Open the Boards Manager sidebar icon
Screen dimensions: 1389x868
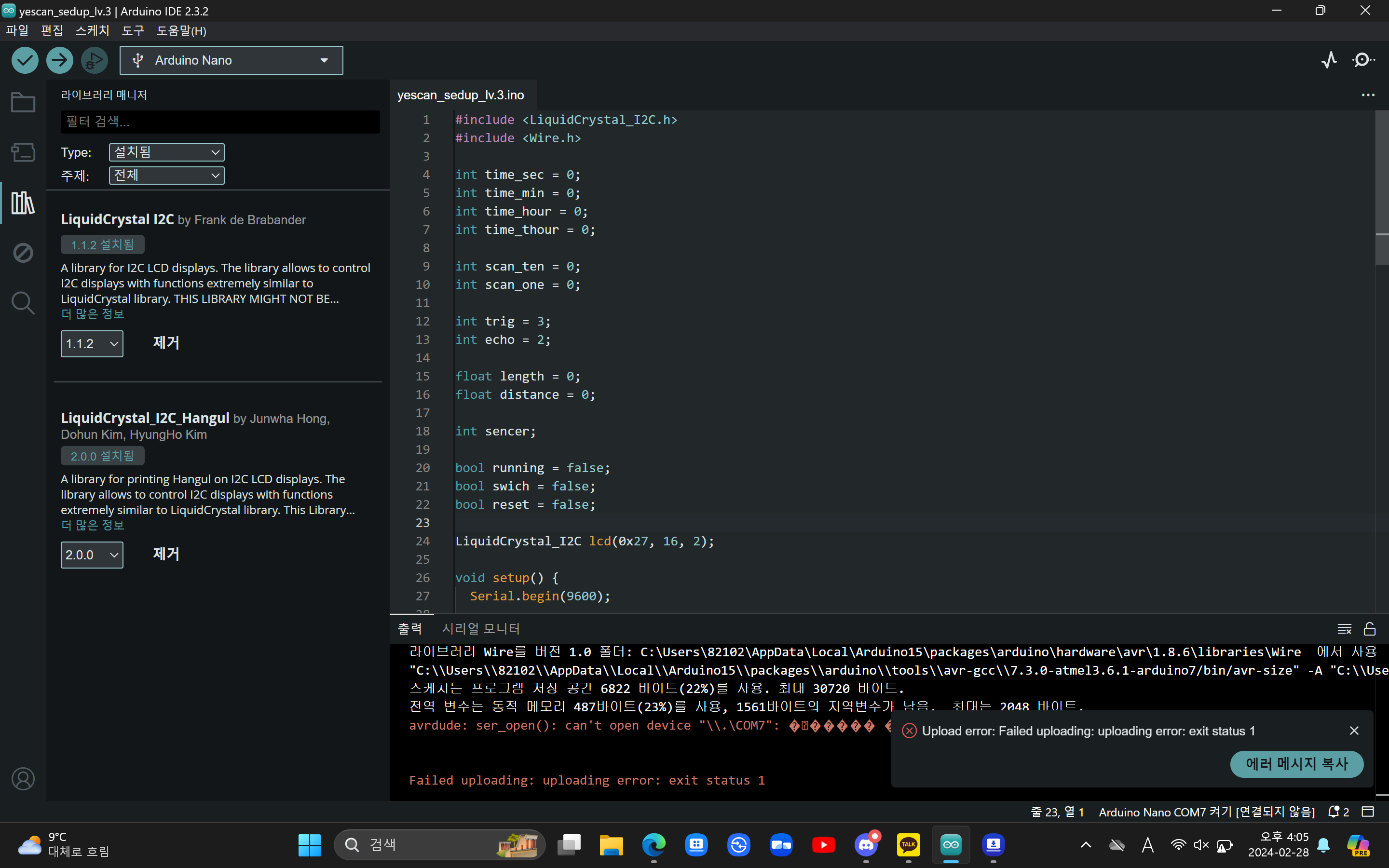23,153
